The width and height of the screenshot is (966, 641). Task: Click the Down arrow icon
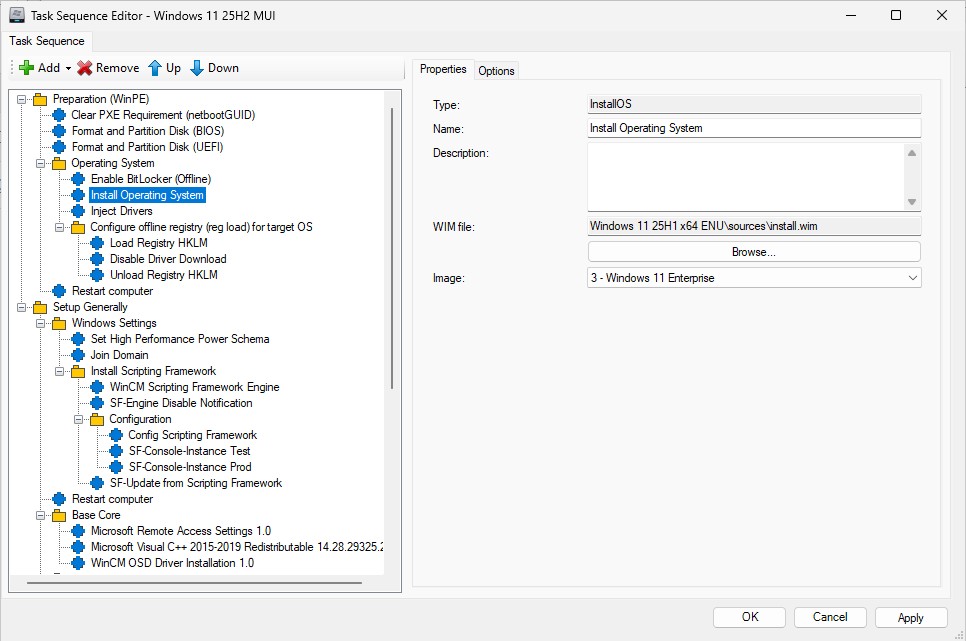click(x=197, y=68)
